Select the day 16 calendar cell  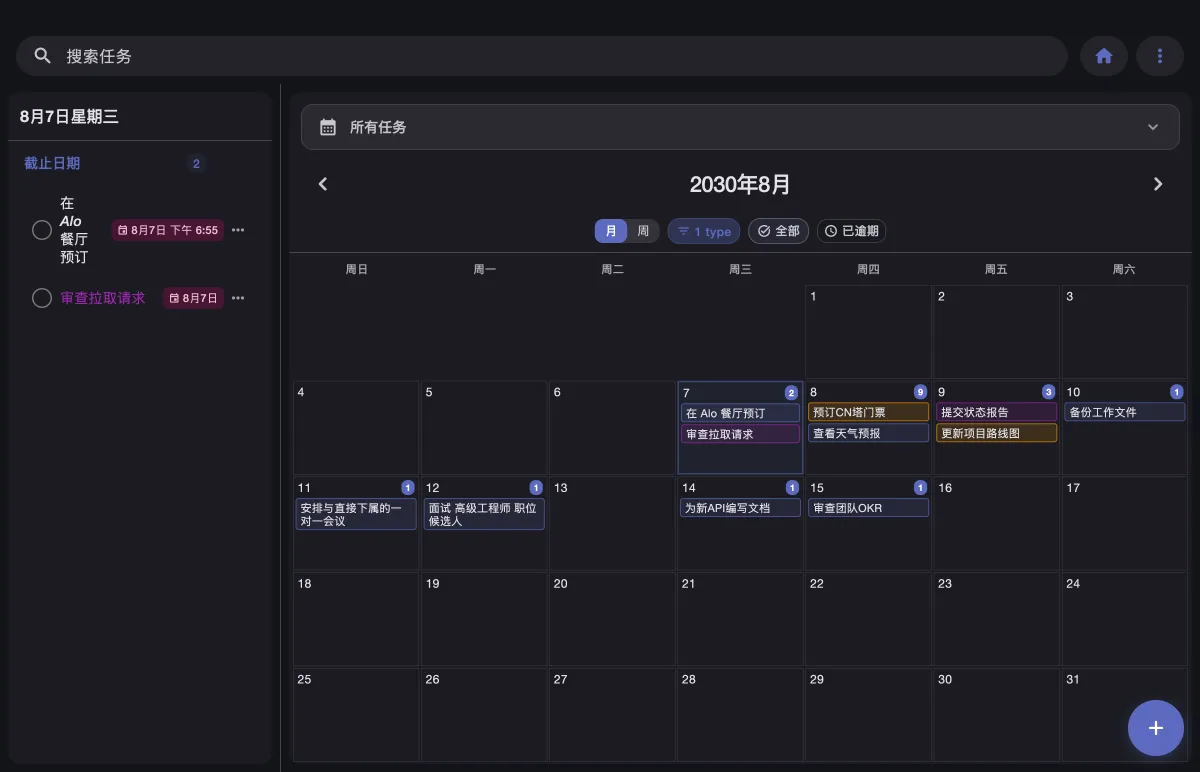[x=996, y=524]
